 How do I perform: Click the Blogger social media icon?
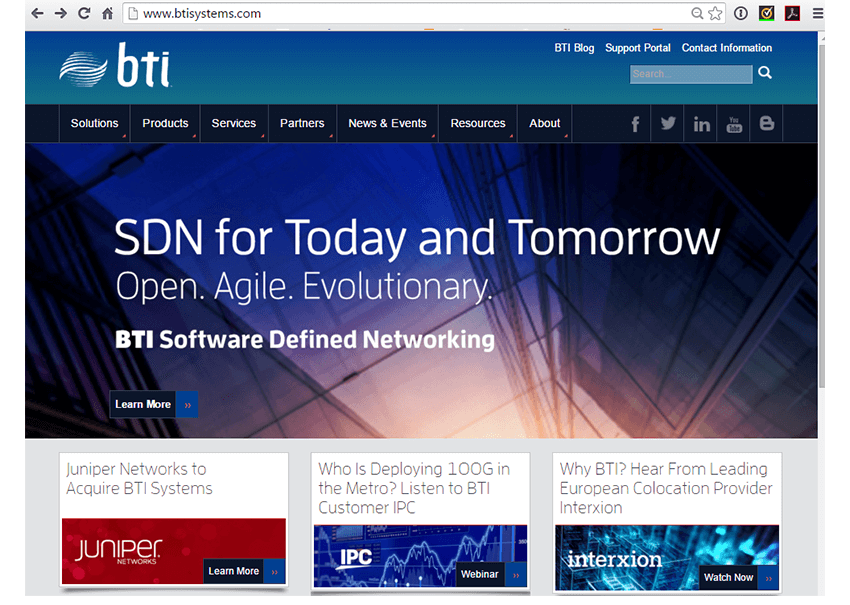pyautogui.click(x=766, y=123)
